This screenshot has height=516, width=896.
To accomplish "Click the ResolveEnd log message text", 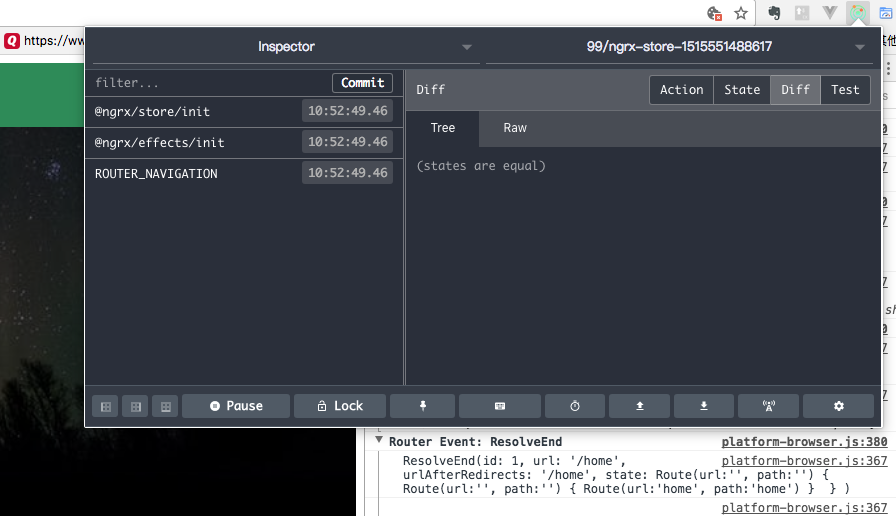I will tap(626, 475).
